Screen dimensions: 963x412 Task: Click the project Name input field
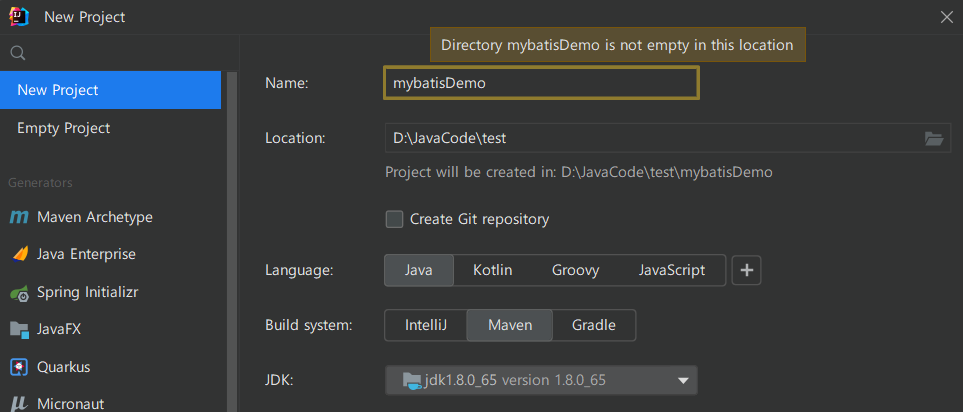click(x=540, y=84)
